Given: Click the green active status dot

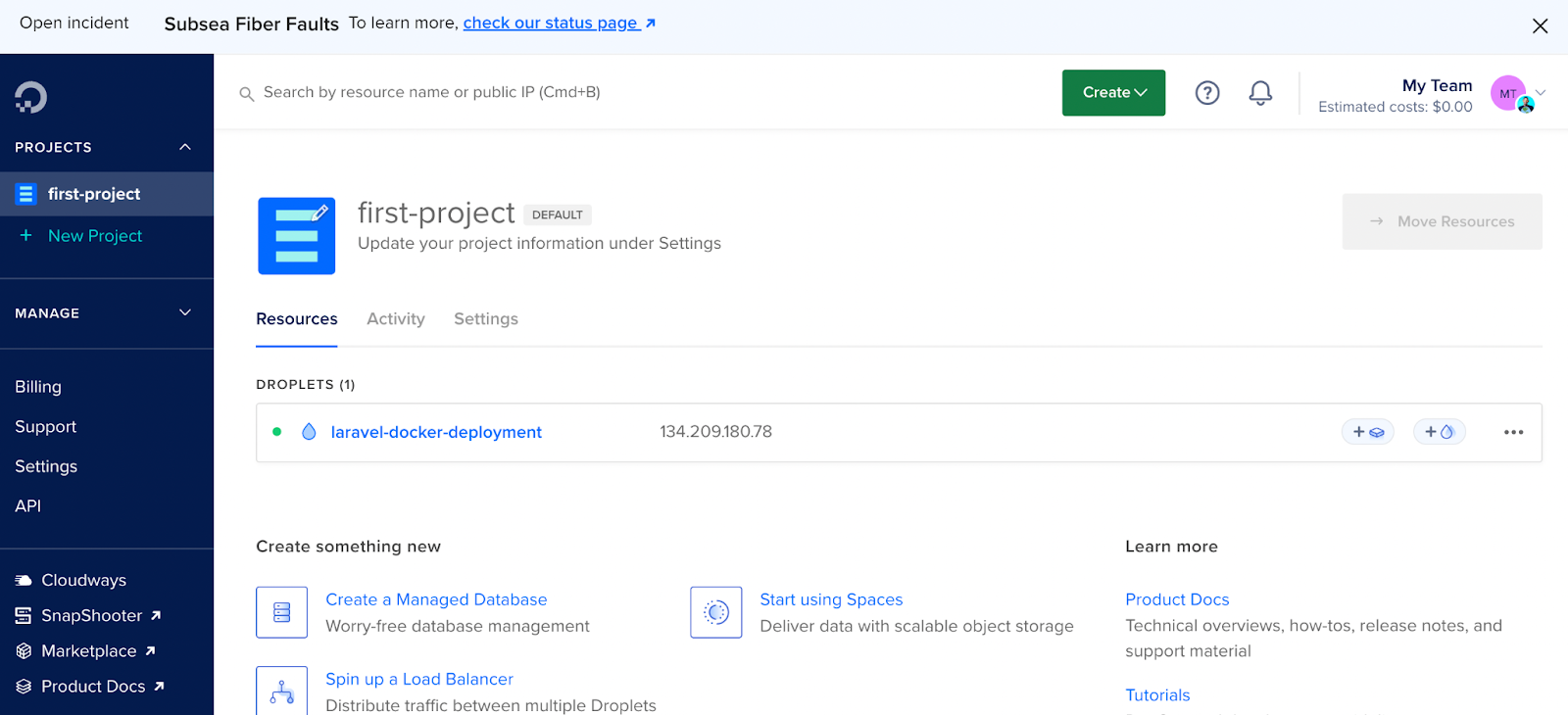Looking at the screenshot, I should (x=277, y=432).
